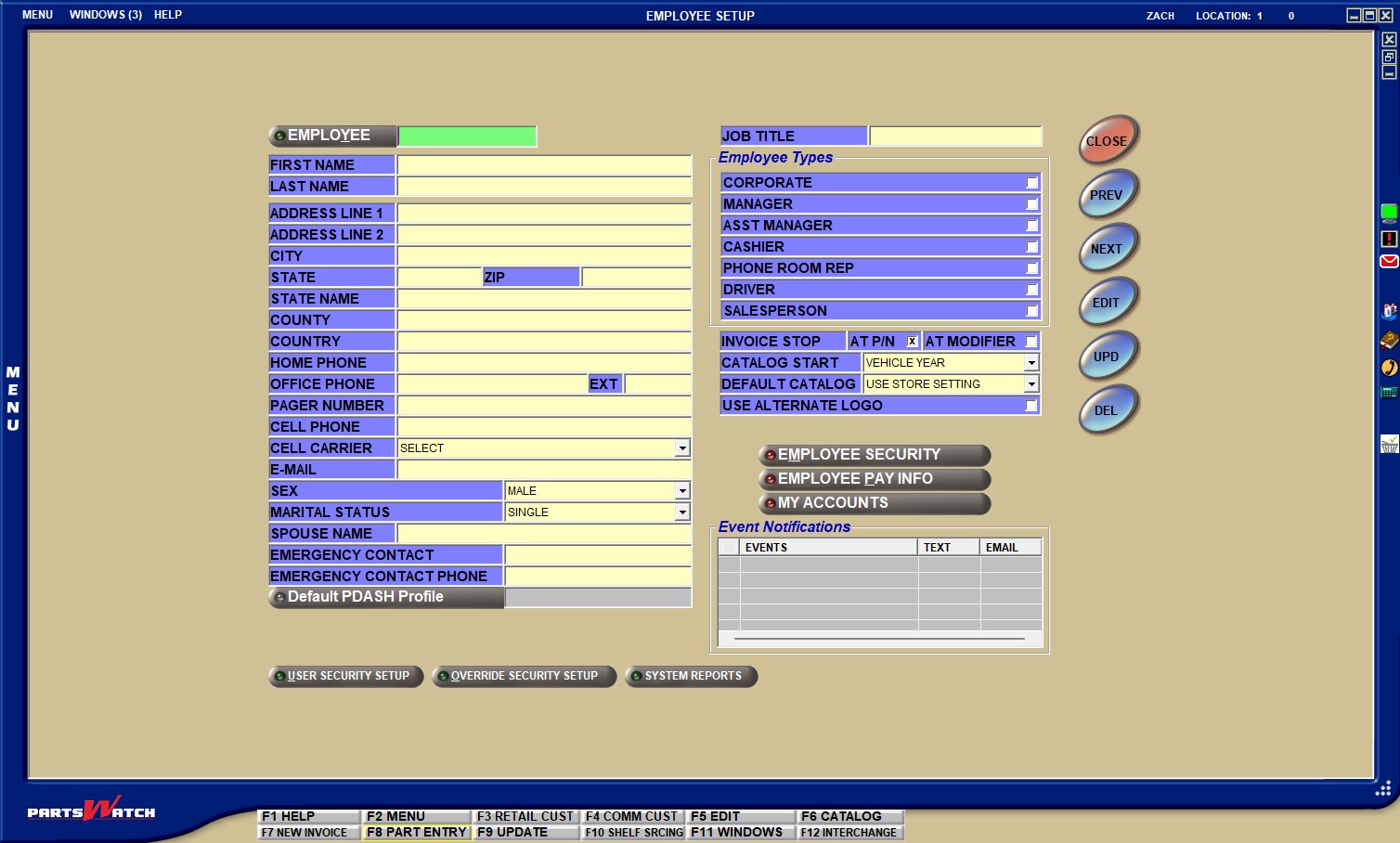This screenshot has height=843, width=1400.
Task: Check the Salesperson employee type box
Action: tap(1031, 311)
